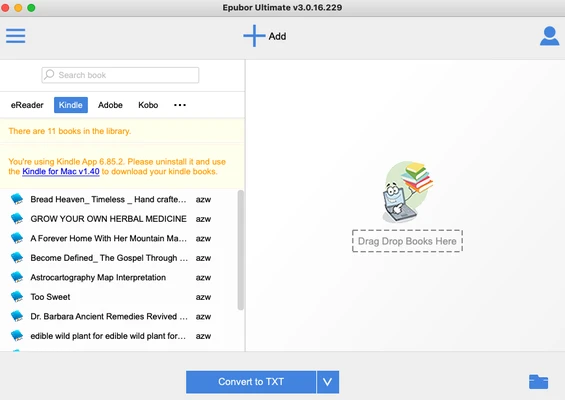This screenshot has width=565, height=400.
Task: Click the yellow minimize window button
Action: tap(18, 8)
